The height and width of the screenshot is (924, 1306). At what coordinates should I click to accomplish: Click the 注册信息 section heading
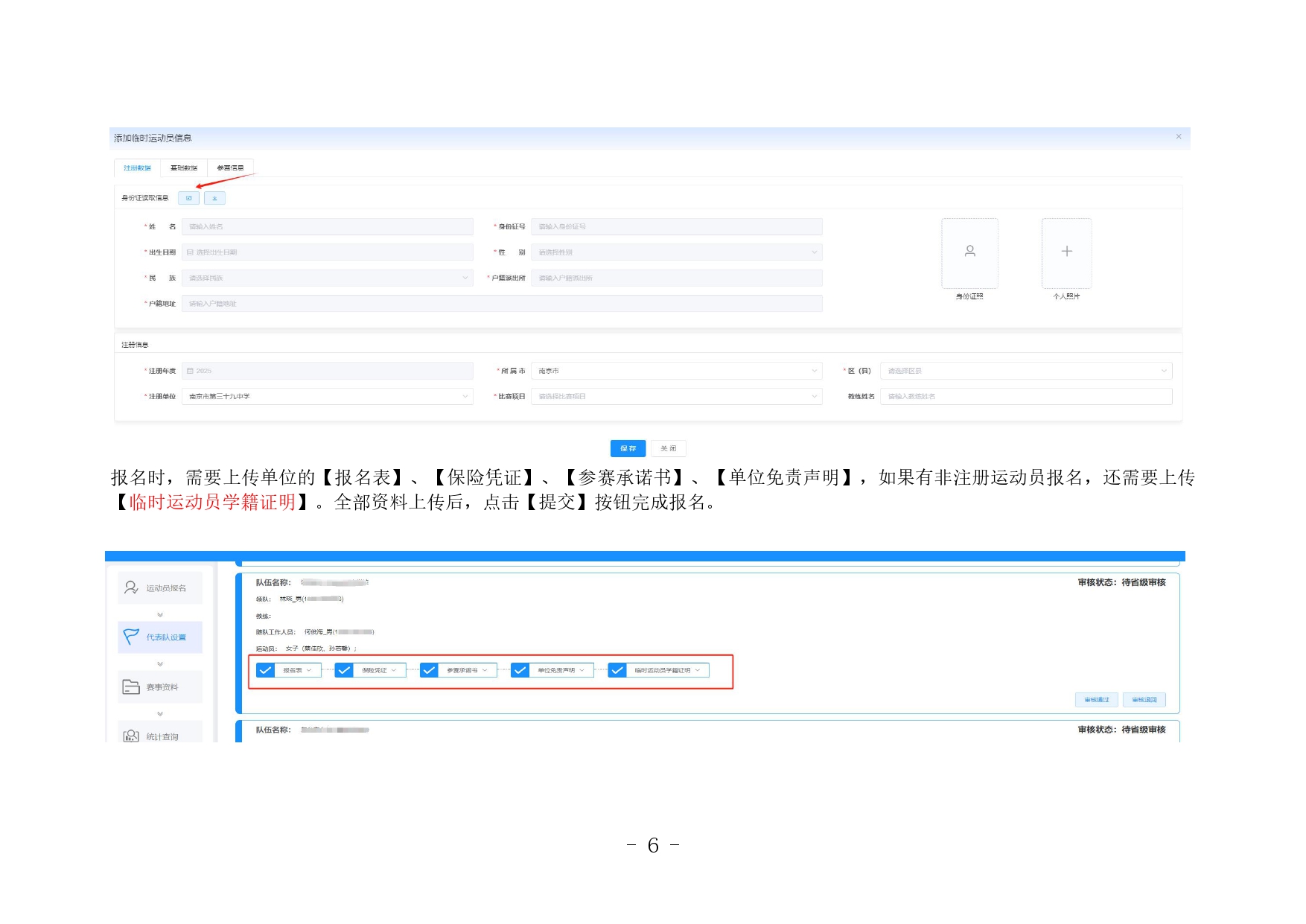(135, 345)
